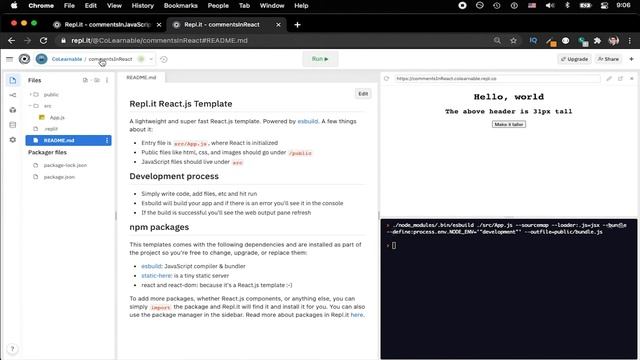This screenshot has width=640, height=360.
Task: Click the plus icon next to Share
Action: click(631, 59)
